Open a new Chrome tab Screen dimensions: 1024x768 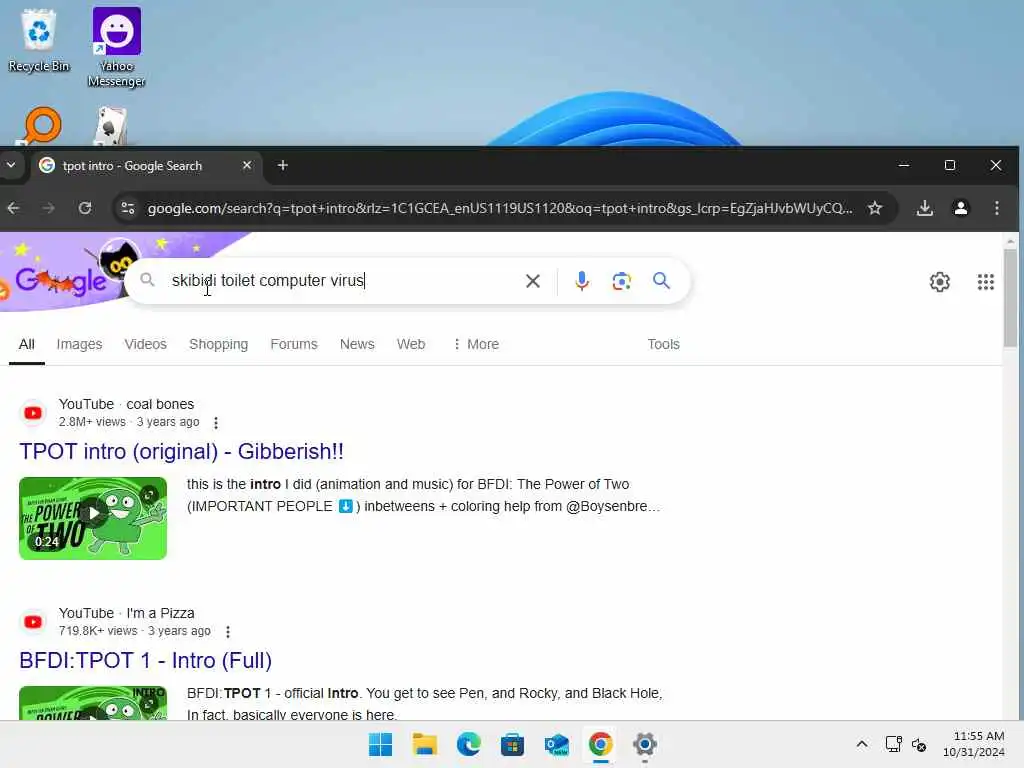coord(283,165)
